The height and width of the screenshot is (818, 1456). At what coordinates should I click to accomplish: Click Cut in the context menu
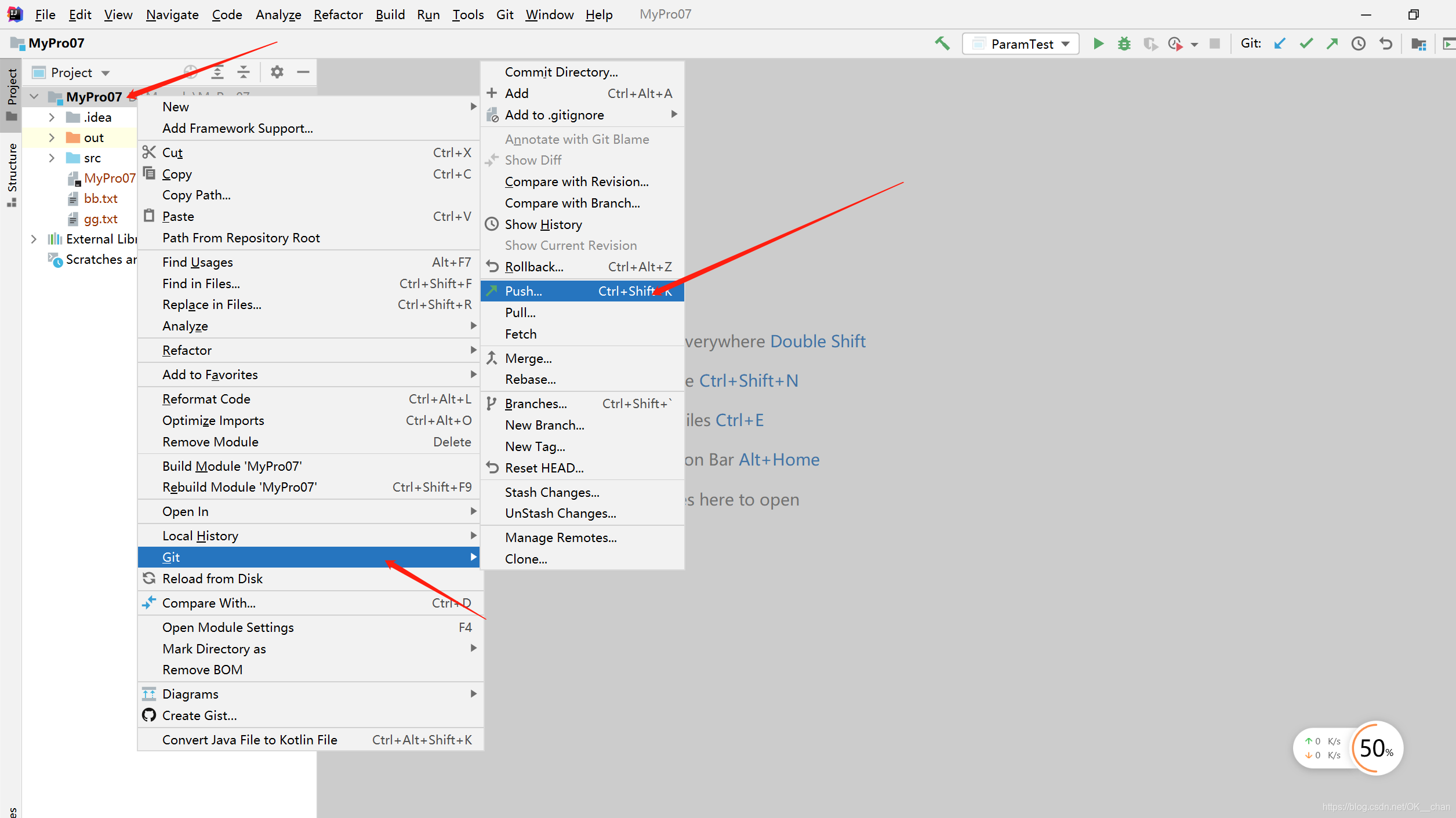pos(309,152)
